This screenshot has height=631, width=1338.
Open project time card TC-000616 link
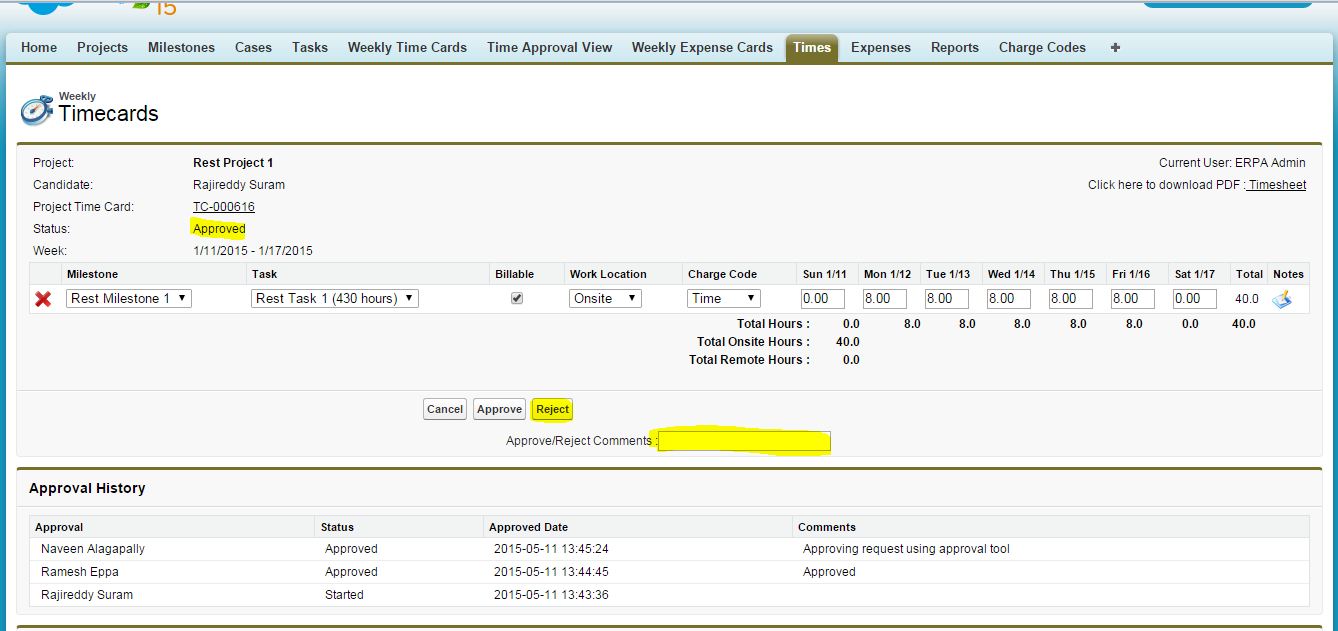click(x=224, y=207)
